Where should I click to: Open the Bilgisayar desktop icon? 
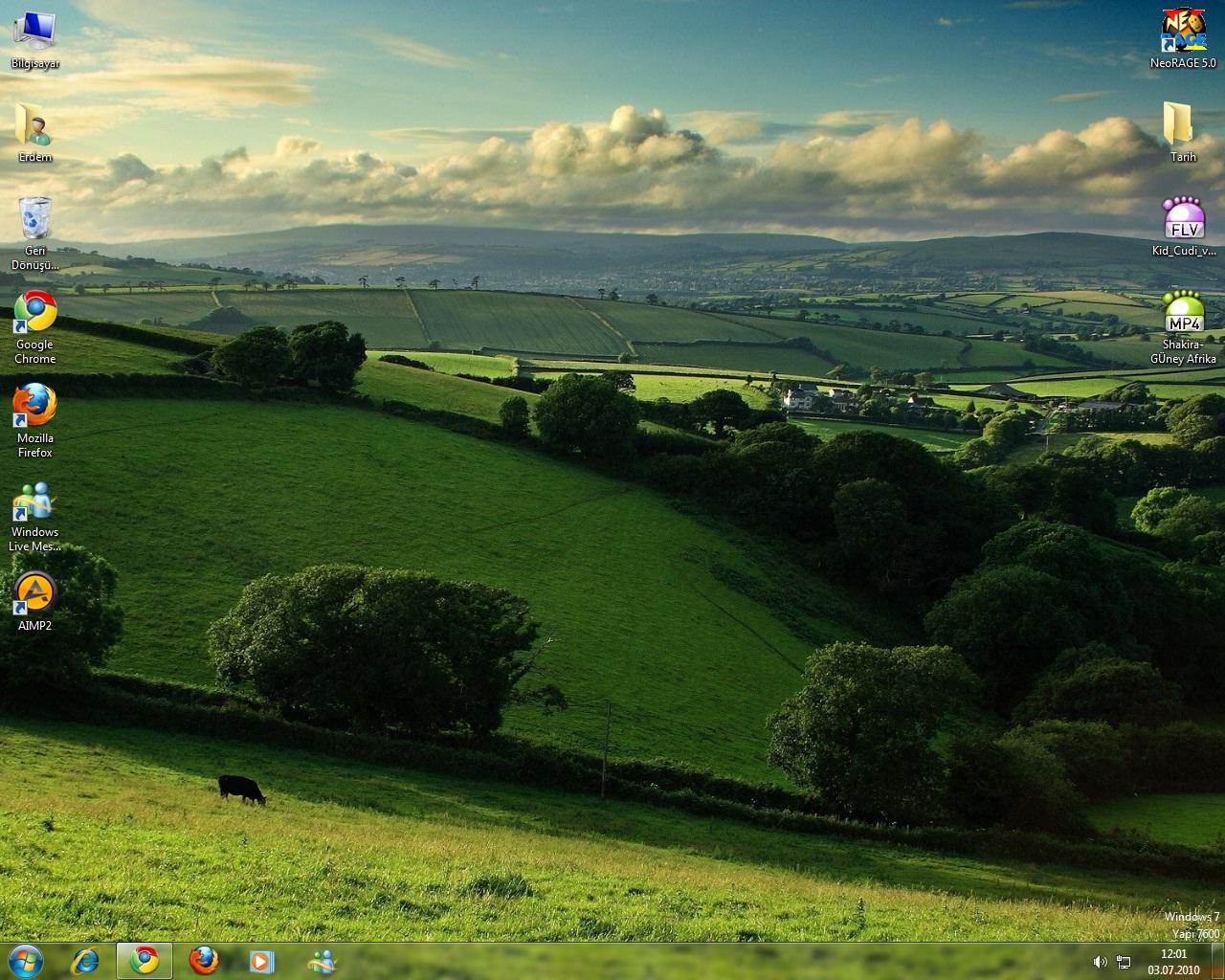coord(34,32)
